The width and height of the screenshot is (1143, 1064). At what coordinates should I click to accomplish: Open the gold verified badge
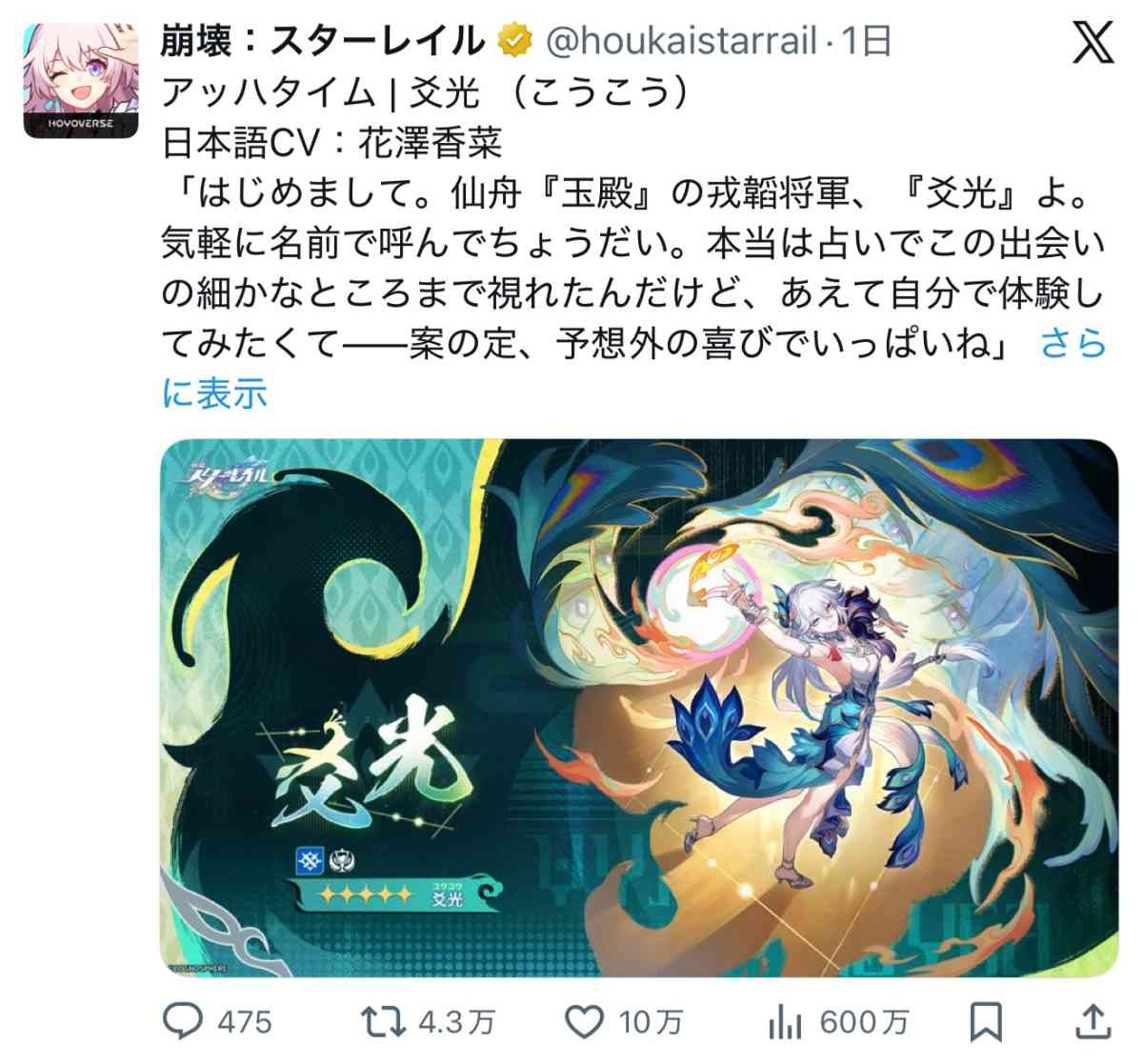pyautogui.click(x=514, y=40)
